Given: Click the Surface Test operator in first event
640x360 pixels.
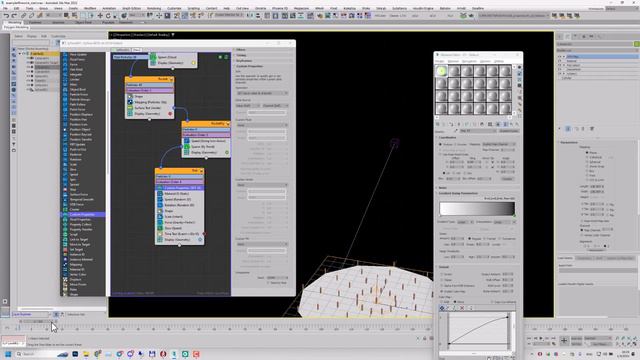Looking at the screenshot, I should click(149, 108).
